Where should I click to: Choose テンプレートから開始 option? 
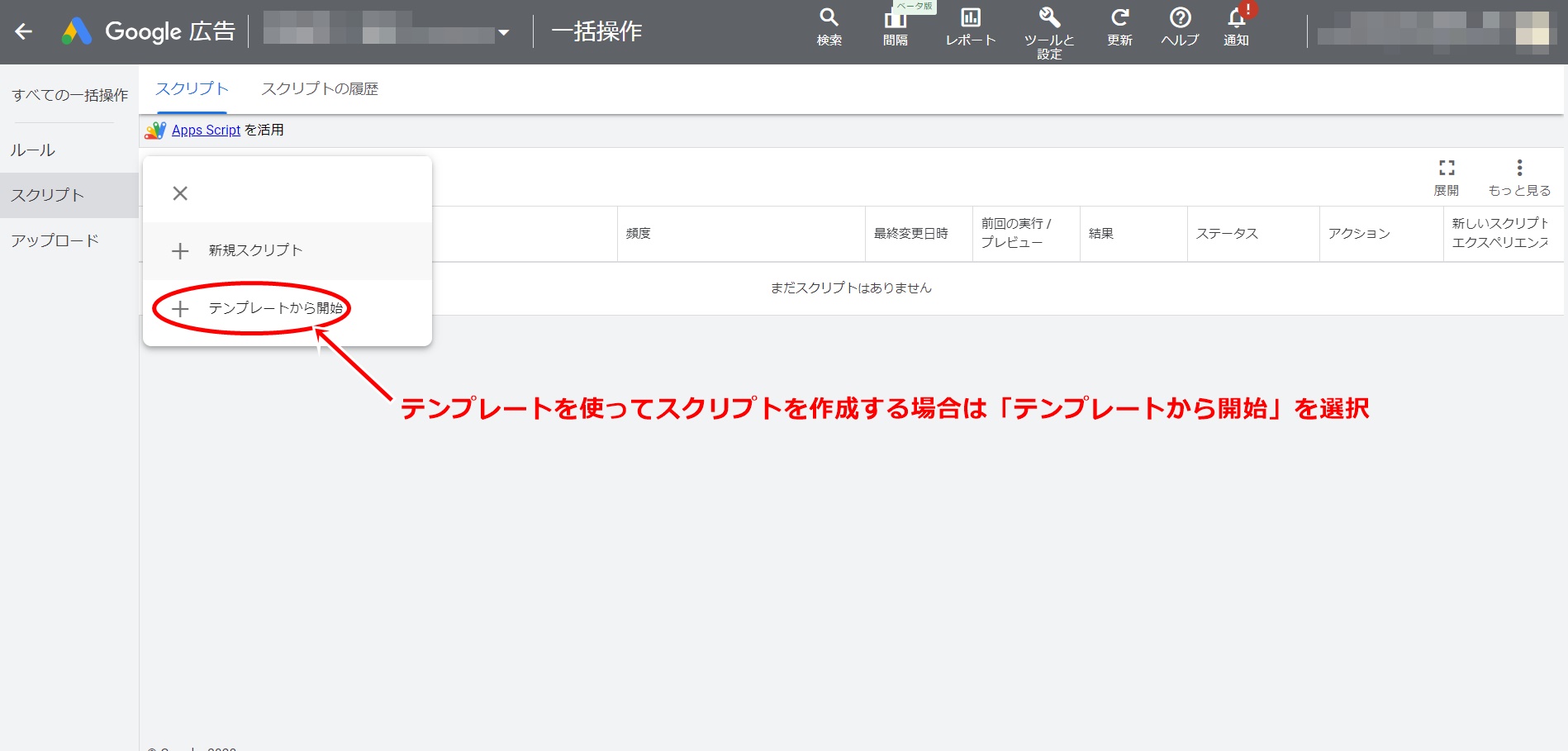pos(274,308)
